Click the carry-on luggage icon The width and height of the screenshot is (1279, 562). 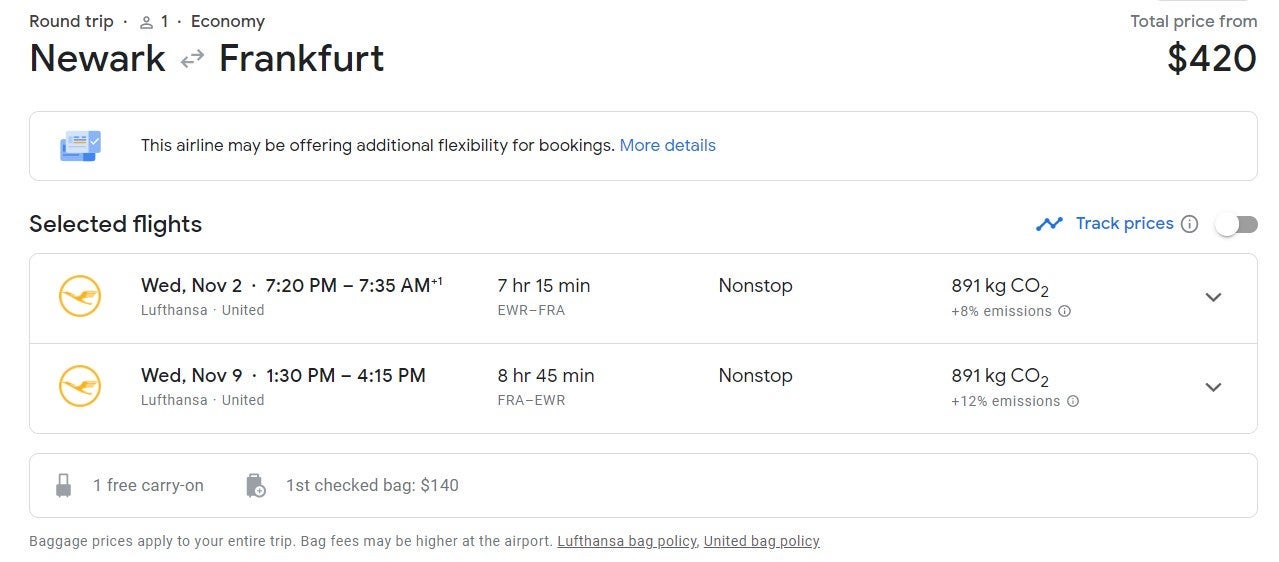tap(64, 486)
